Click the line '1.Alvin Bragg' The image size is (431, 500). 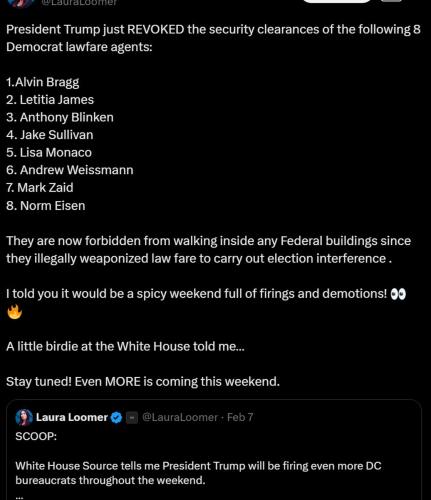[43, 82]
